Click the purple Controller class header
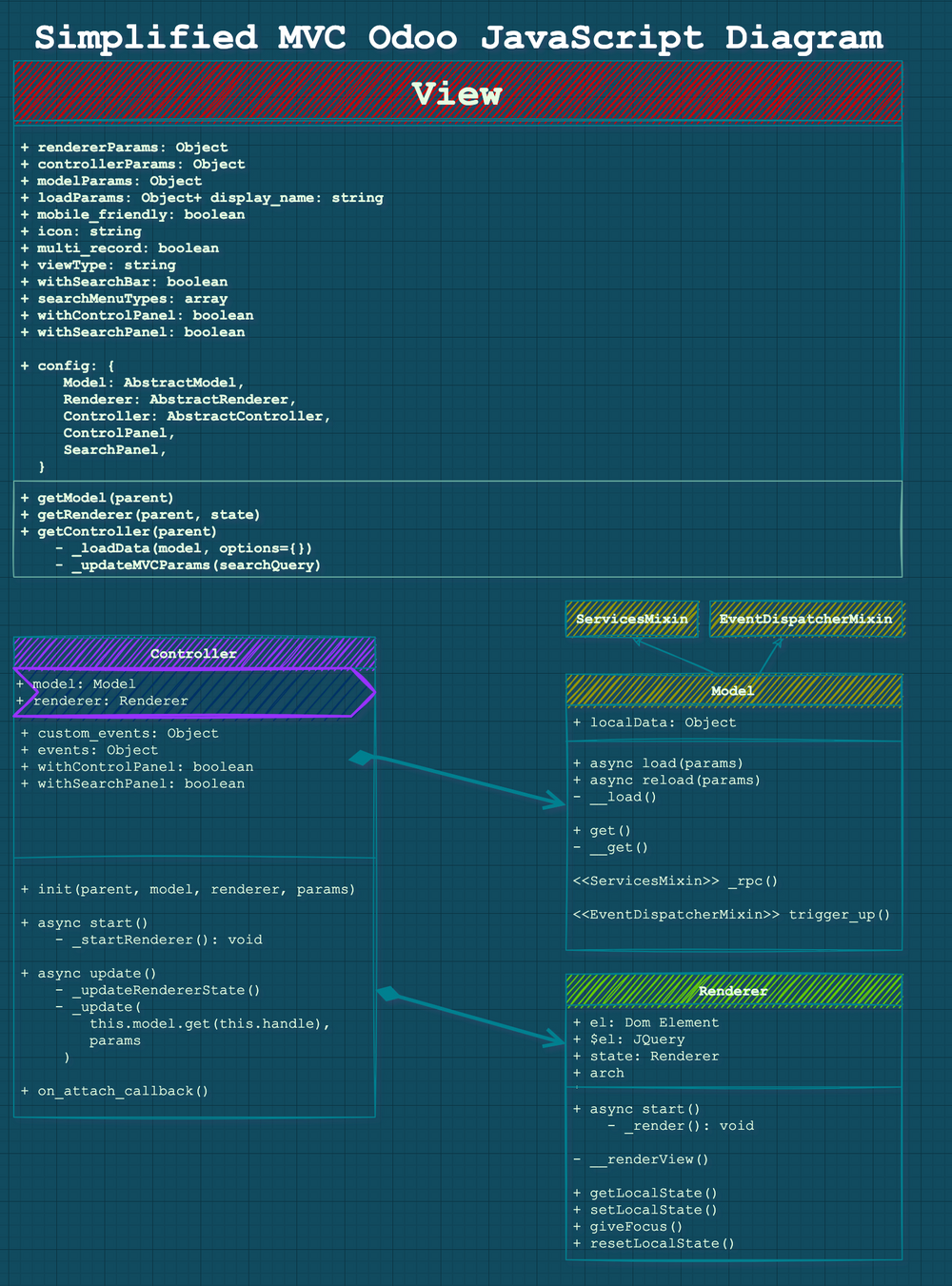 pyautogui.click(x=194, y=653)
